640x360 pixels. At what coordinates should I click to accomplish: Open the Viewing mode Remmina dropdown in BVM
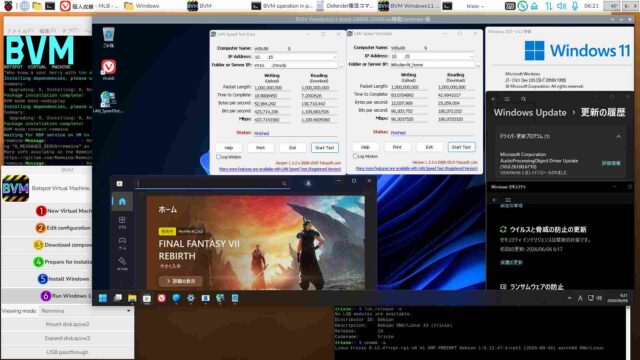pyautogui.click(x=86, y=311)
